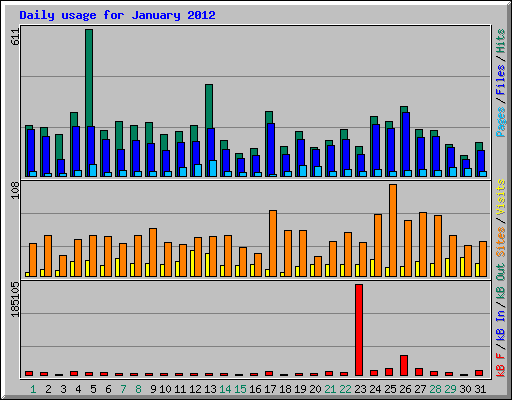This screenshot has width=512, height=400.
Task: Click green day label 29
Action: (x=450, y=389)
